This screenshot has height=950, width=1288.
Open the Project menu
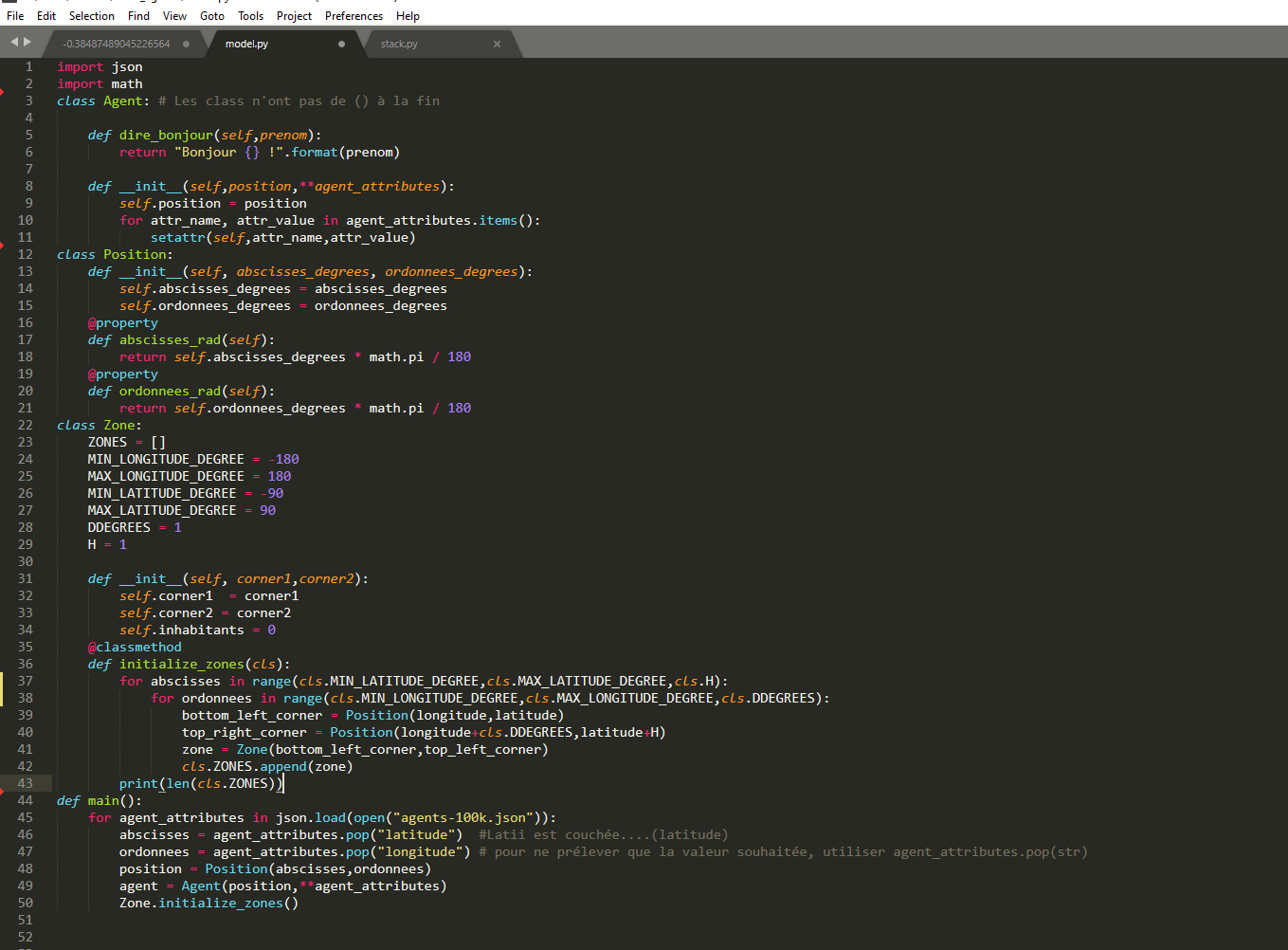click(x=294, y=16)
